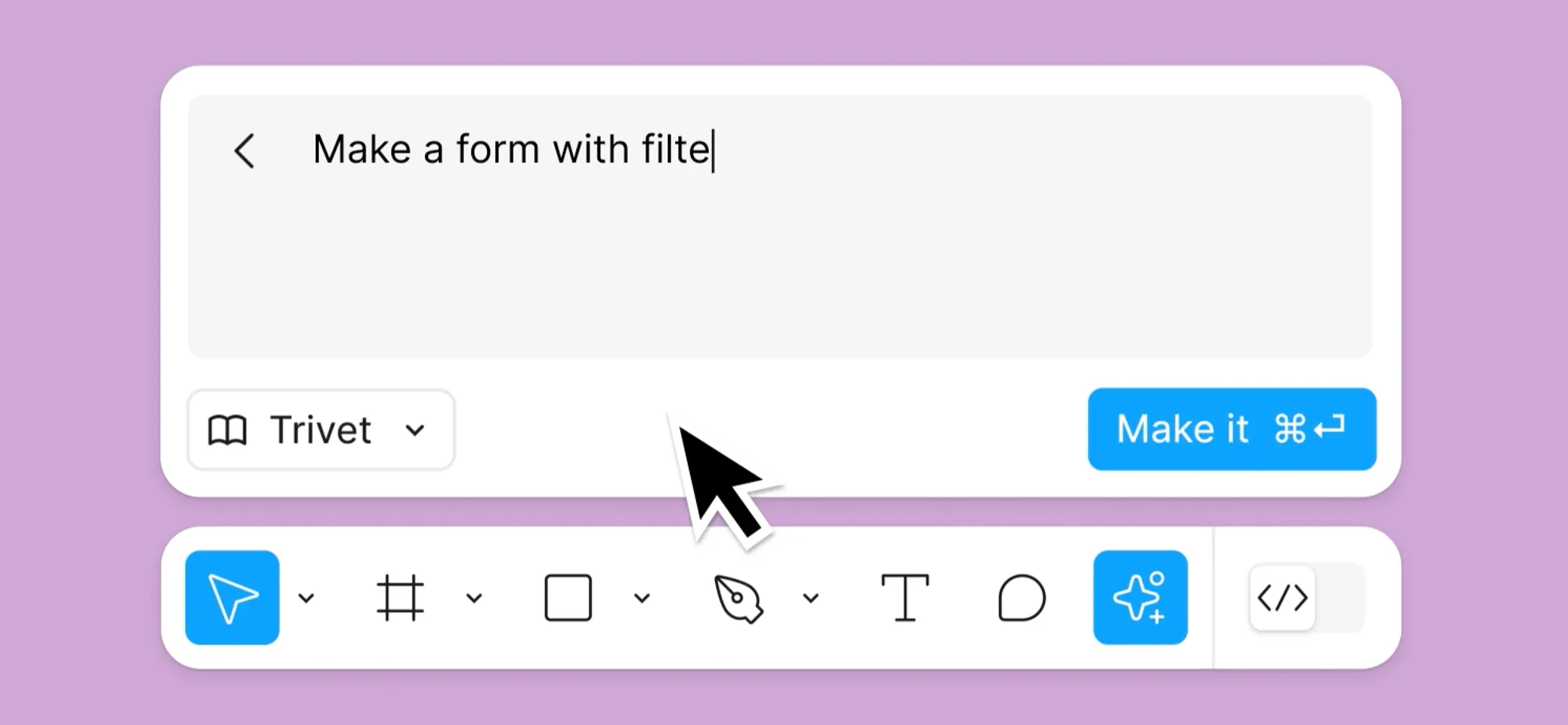Choose the Rectangle shape tool
1568x725 pixels.
tap(568, 598)
